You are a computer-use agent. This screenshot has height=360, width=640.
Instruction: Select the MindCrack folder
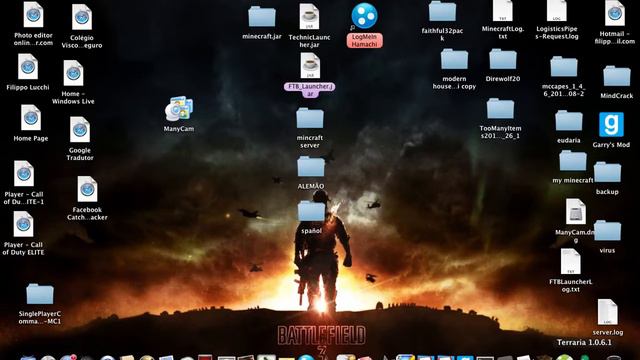pyautogui.click(x=617, y=76)
